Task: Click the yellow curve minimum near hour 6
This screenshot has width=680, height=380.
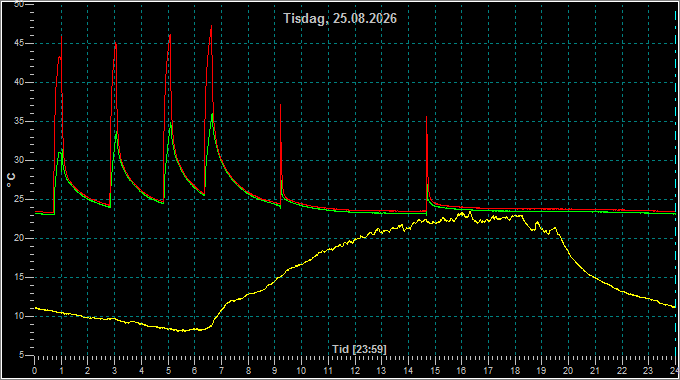Action: pyautogui.click(x=184, y=331)
